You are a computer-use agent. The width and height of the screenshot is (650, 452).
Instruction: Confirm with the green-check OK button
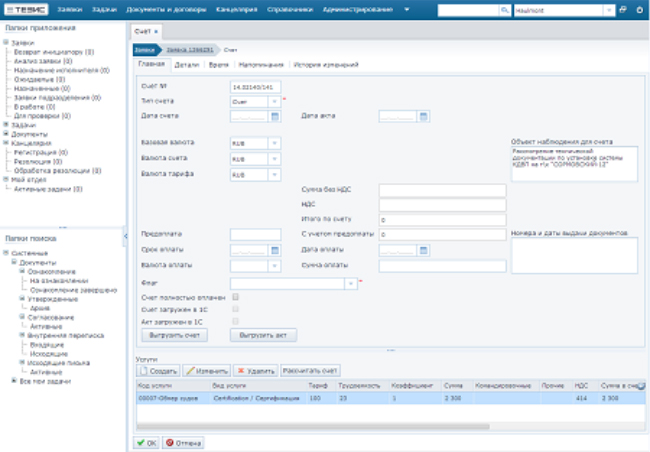pyautogui.click(x=146, y=443)
